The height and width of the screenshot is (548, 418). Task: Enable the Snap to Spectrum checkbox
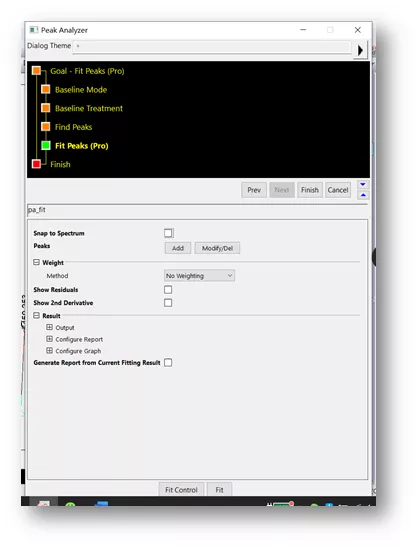click(x=168, y=233)
